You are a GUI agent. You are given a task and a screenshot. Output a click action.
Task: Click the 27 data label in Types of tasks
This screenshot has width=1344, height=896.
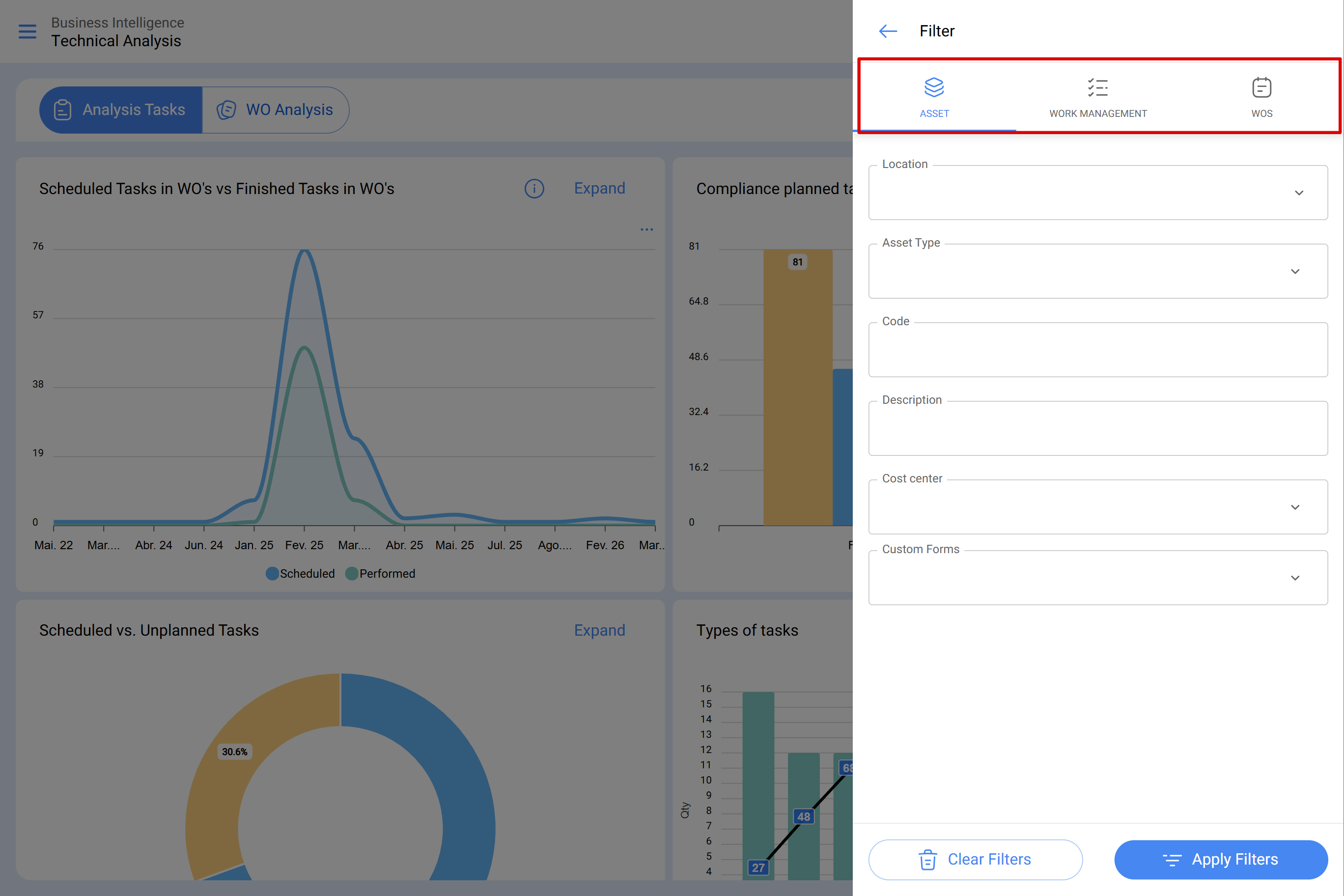(758, 868)
